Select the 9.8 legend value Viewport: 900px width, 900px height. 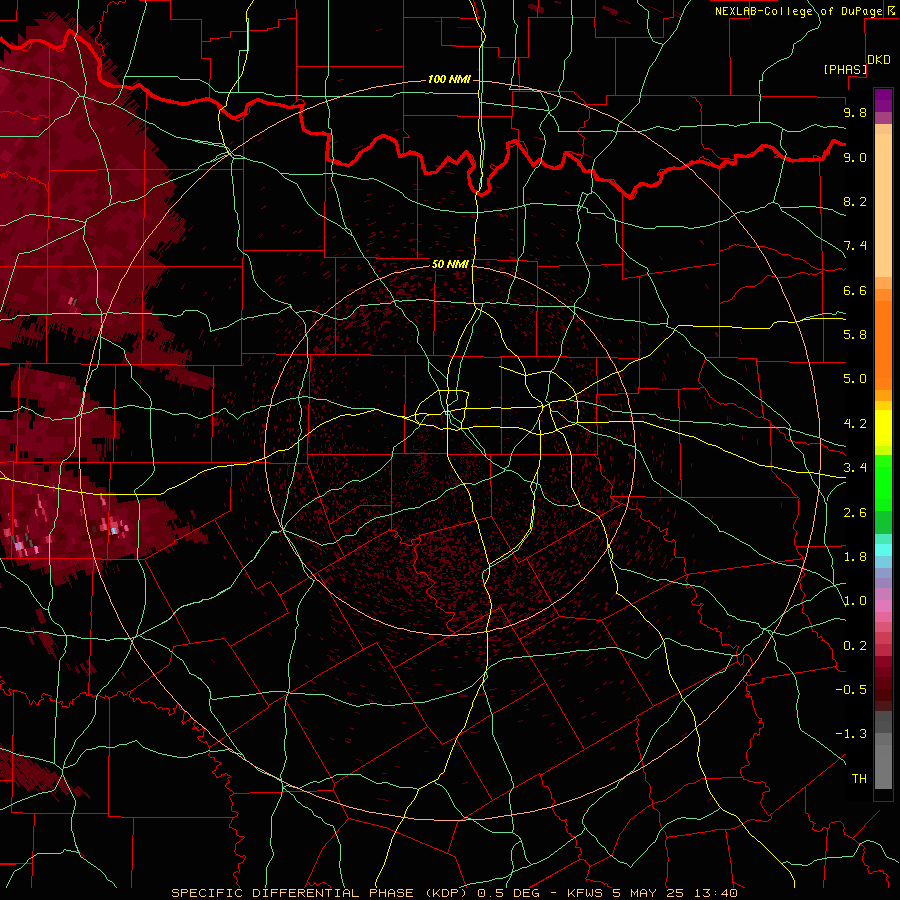tap(855, 112)
